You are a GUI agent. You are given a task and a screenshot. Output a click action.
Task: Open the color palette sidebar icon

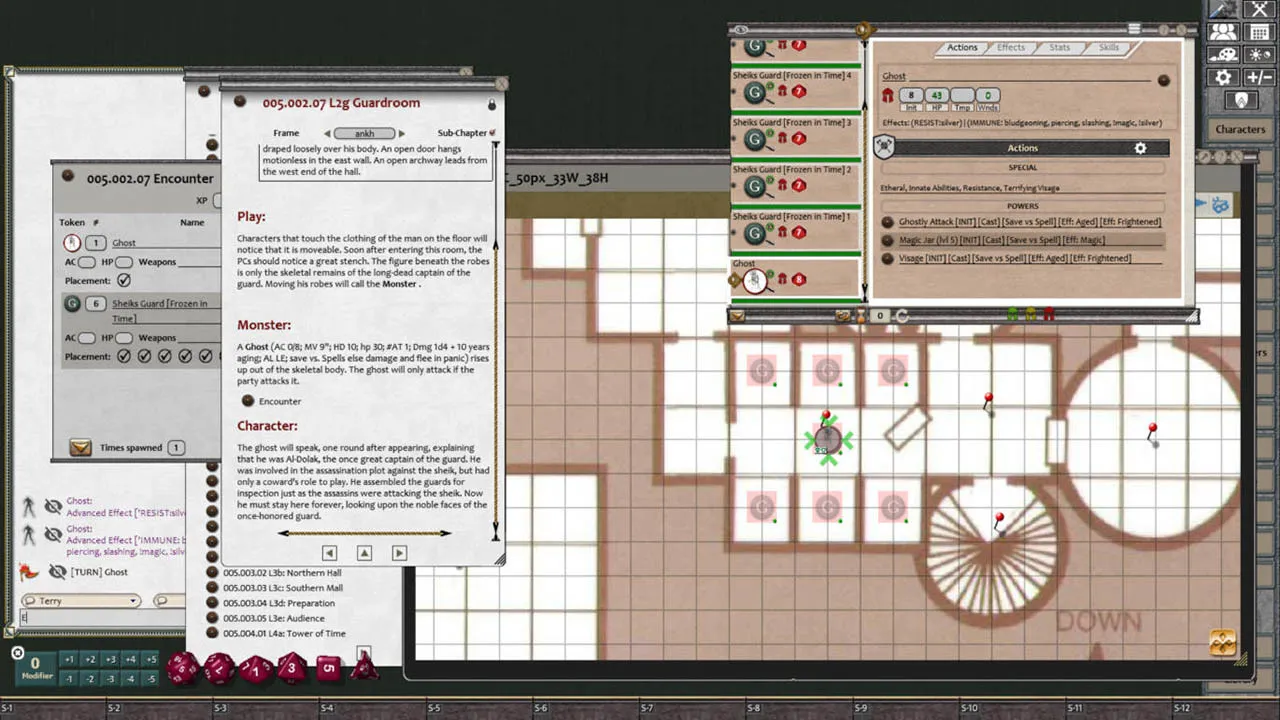[1222, 55]
